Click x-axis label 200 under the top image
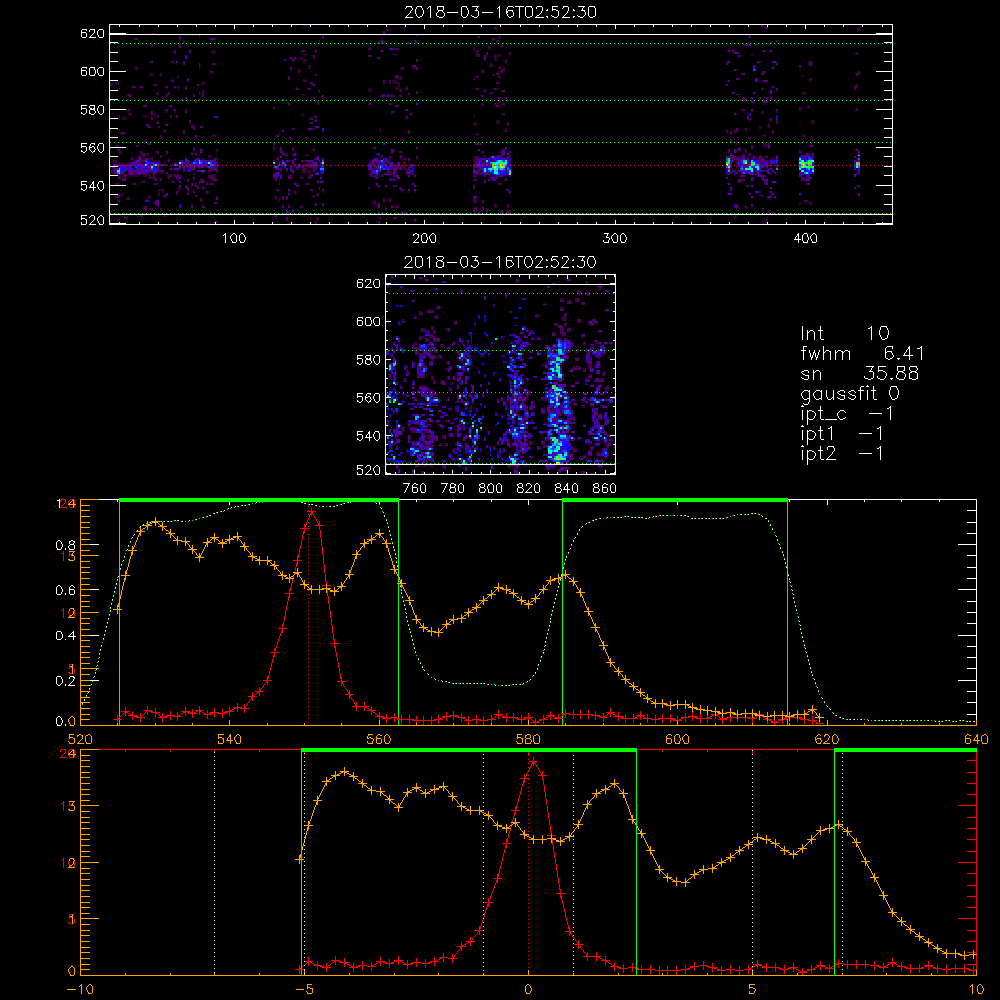This screenshot has height=1000, width=1000. [424, 239]
